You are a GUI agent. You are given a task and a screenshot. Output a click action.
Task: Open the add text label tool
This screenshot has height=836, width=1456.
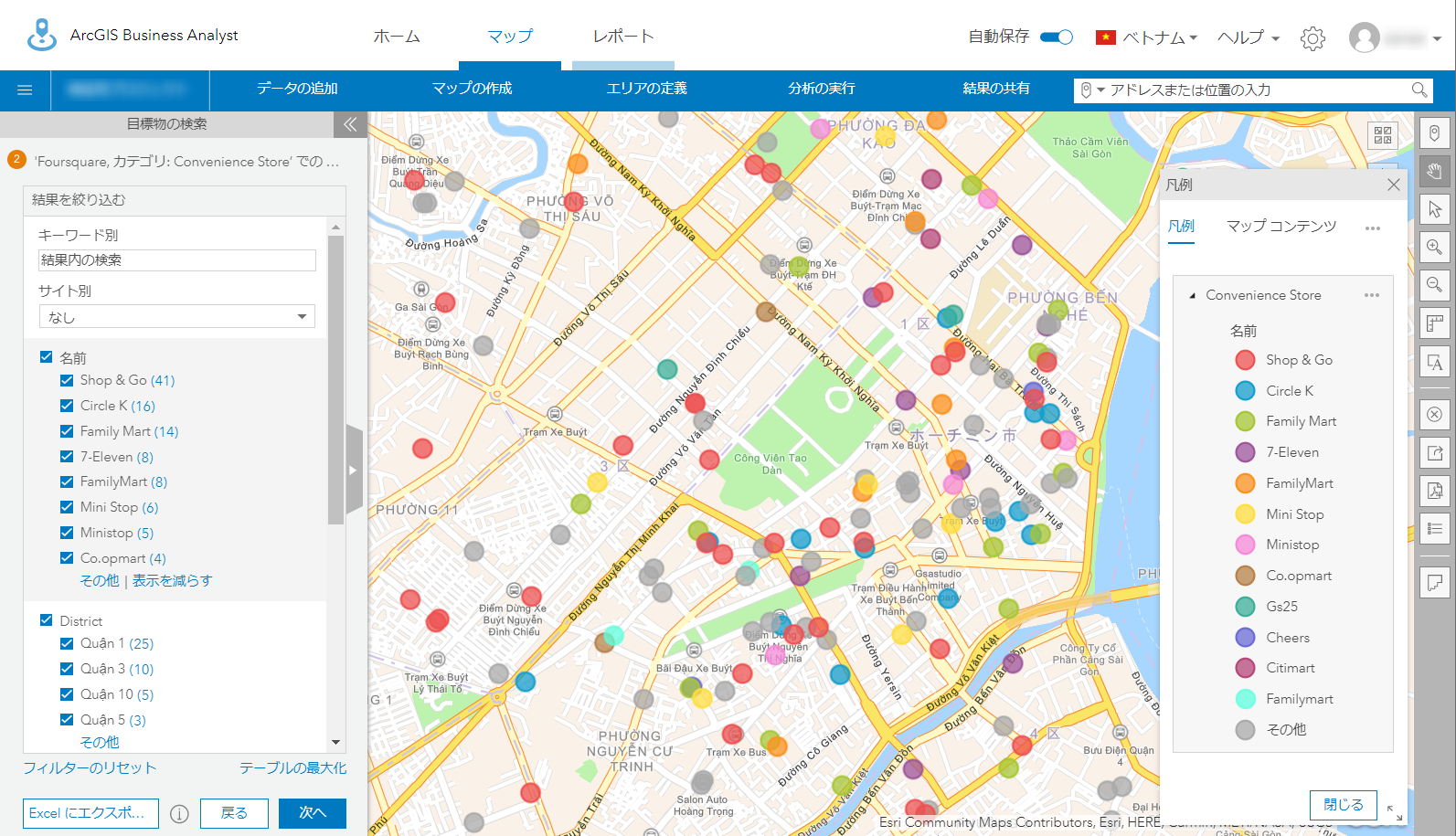click(1435, 362)
